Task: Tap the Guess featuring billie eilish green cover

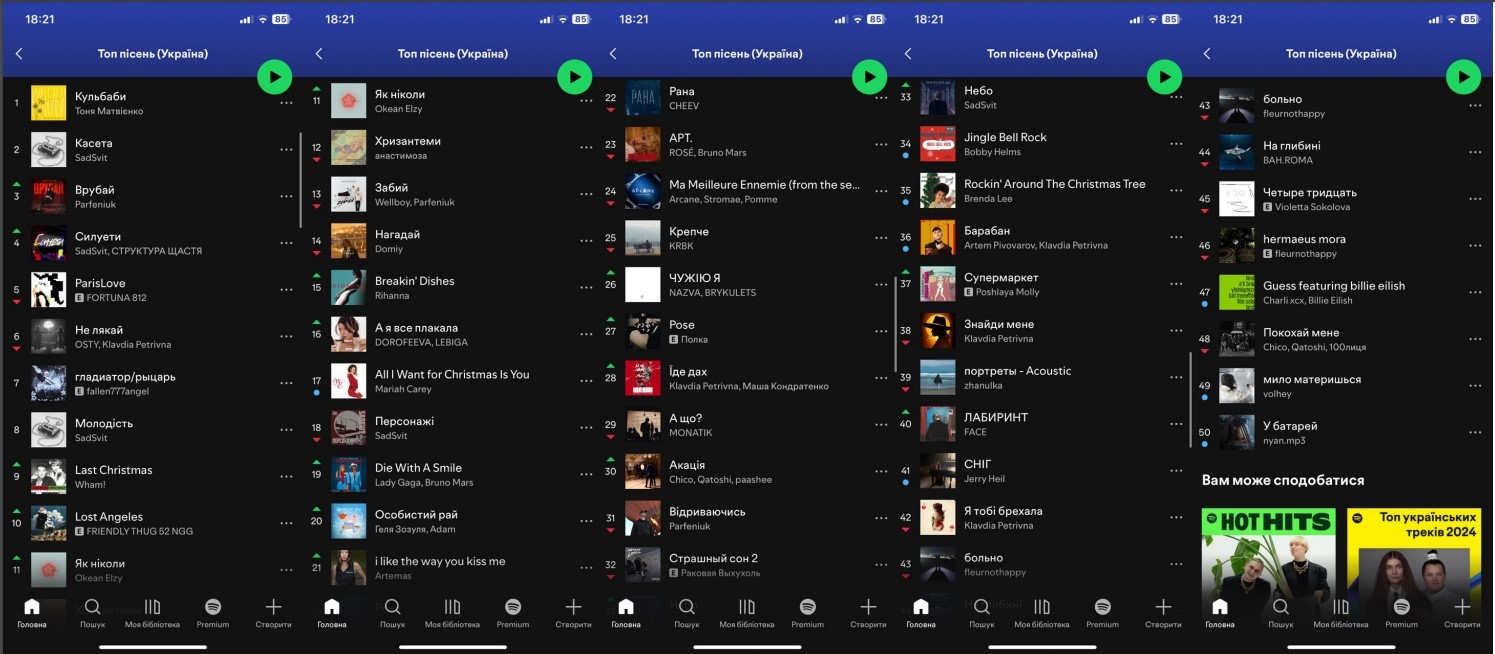Action: [x=1236, y=292]
